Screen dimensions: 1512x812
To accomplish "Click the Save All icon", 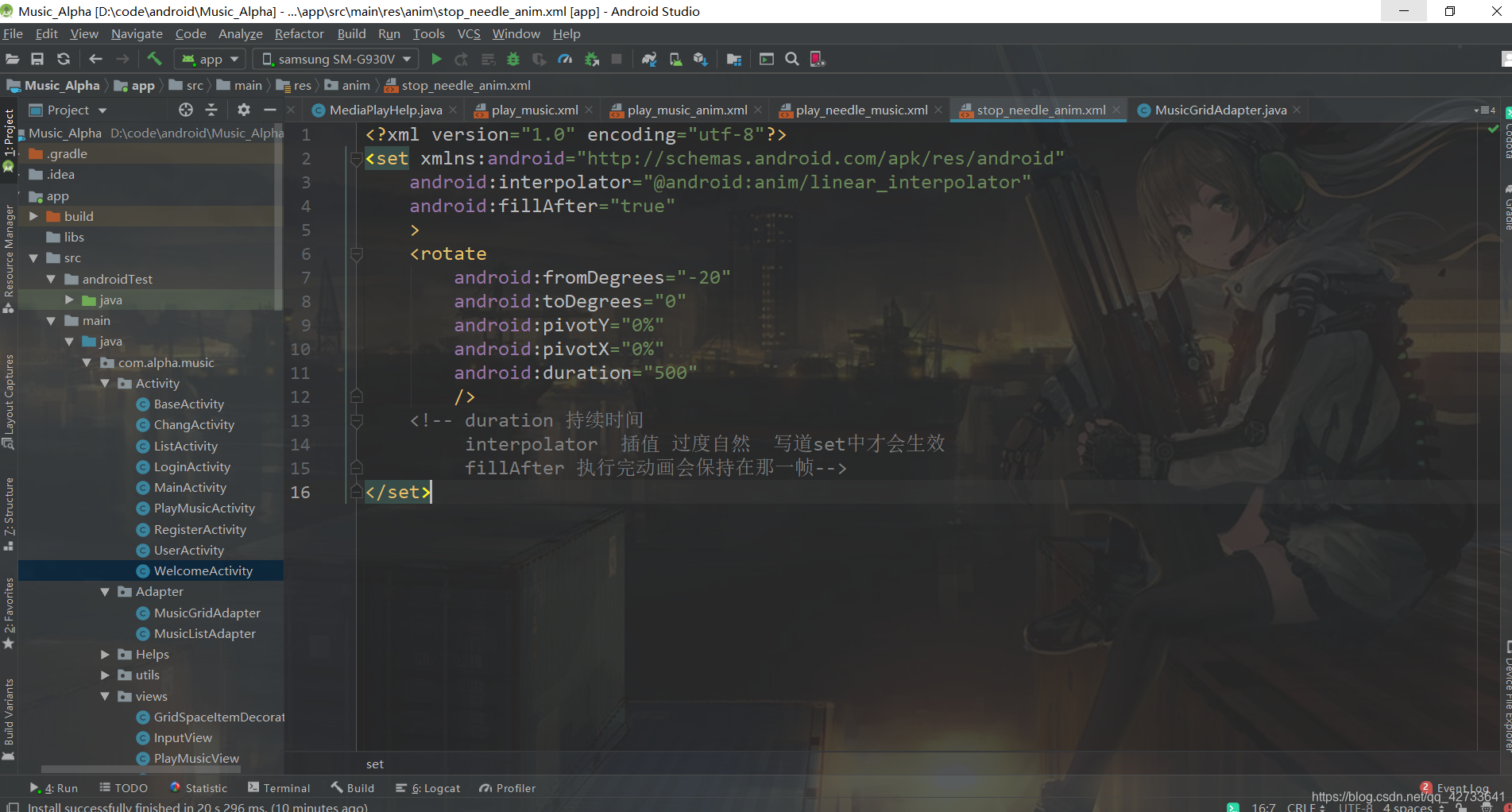I will click(x=37, y=59).
